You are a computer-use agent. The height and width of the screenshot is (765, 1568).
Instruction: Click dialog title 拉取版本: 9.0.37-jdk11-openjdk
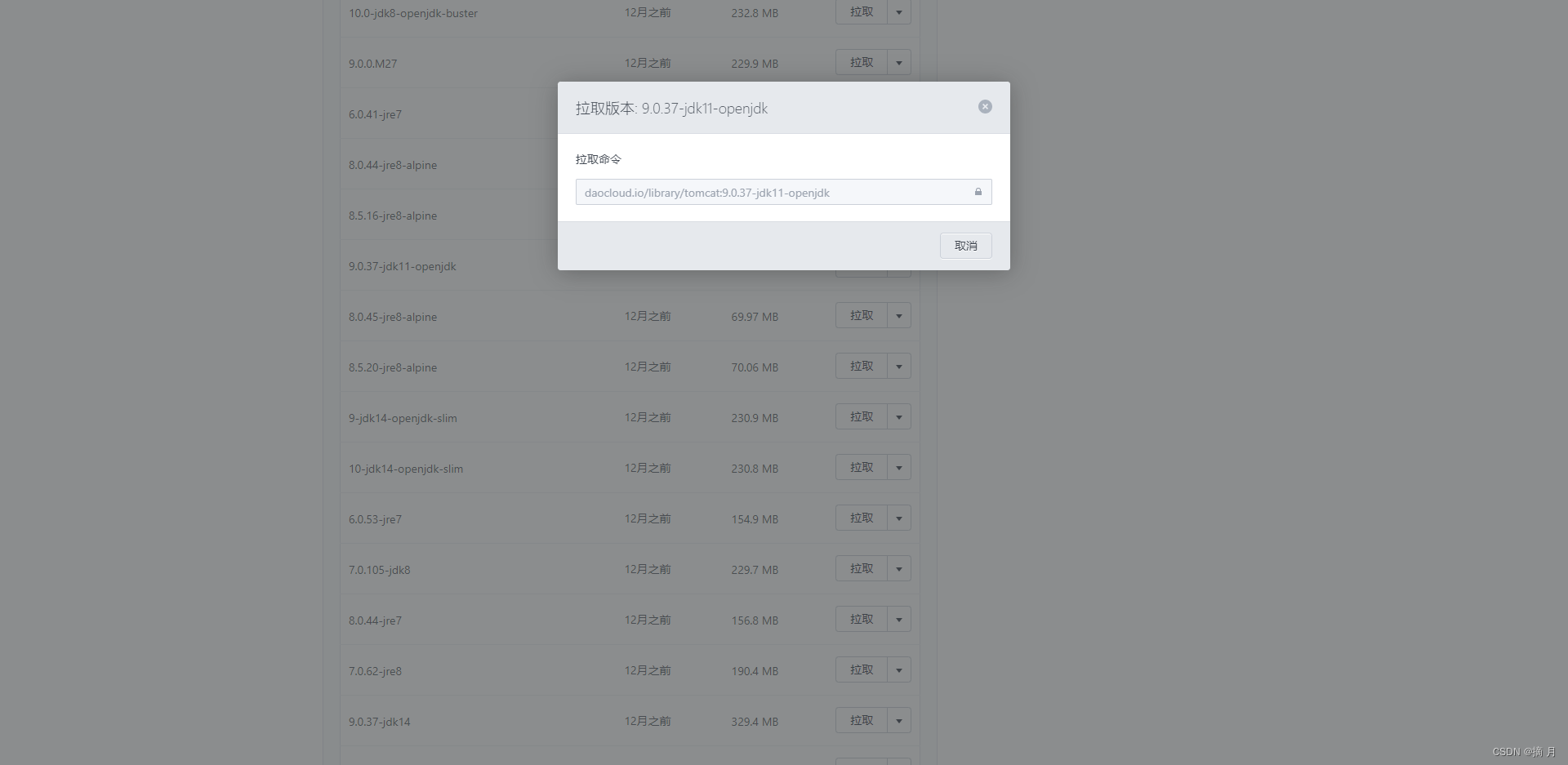coord(671,109)
